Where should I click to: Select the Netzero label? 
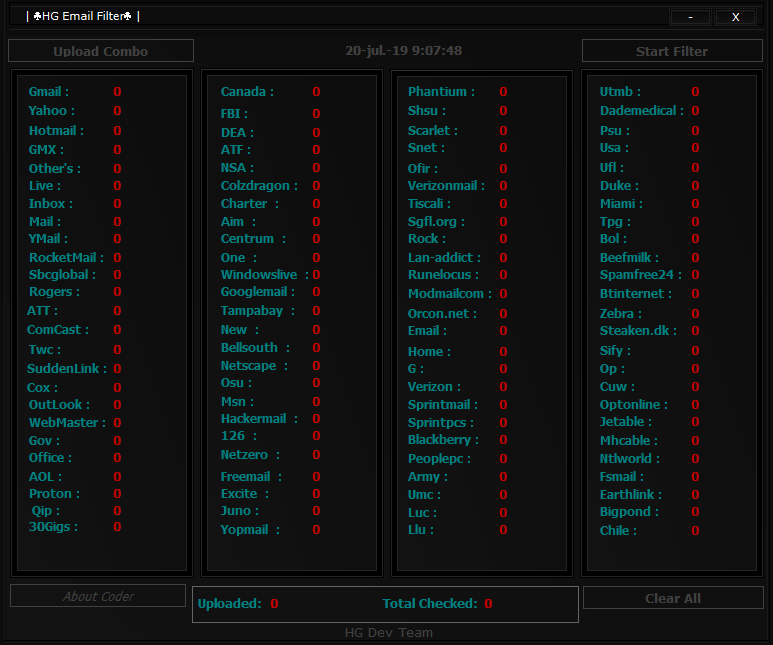(250, 455)
